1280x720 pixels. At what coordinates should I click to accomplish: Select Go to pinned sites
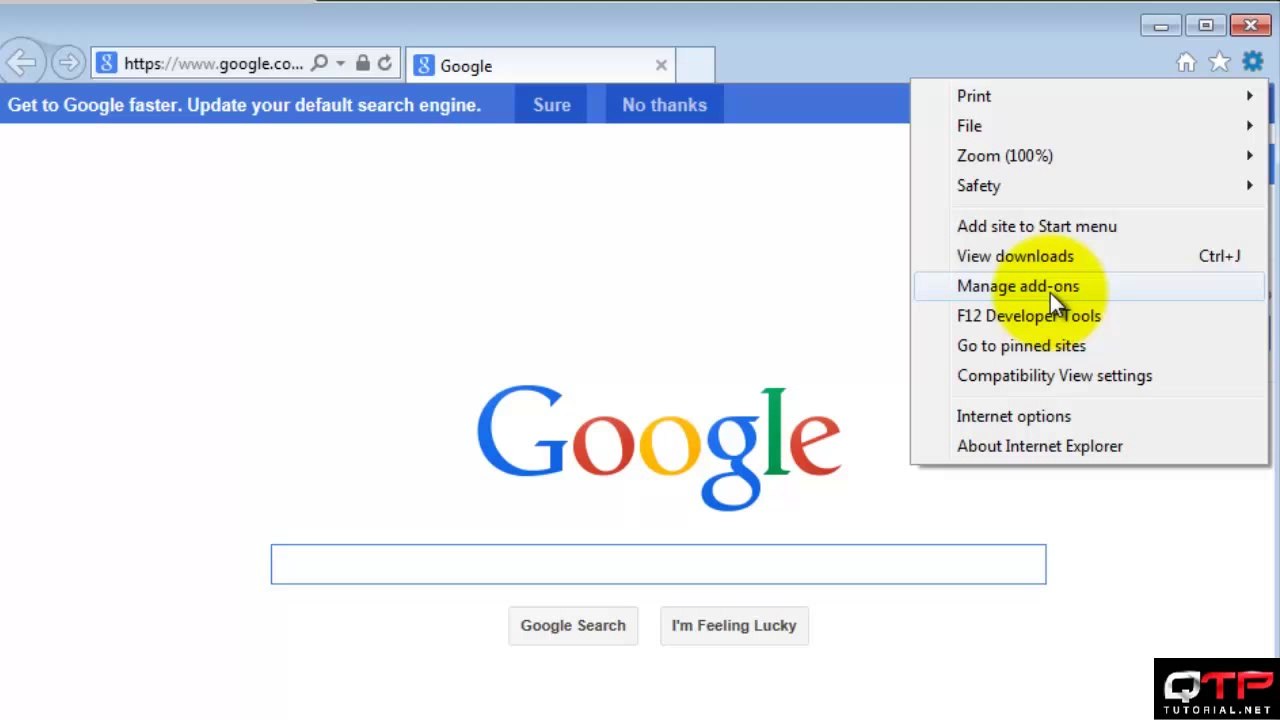tap(1090, 346)
